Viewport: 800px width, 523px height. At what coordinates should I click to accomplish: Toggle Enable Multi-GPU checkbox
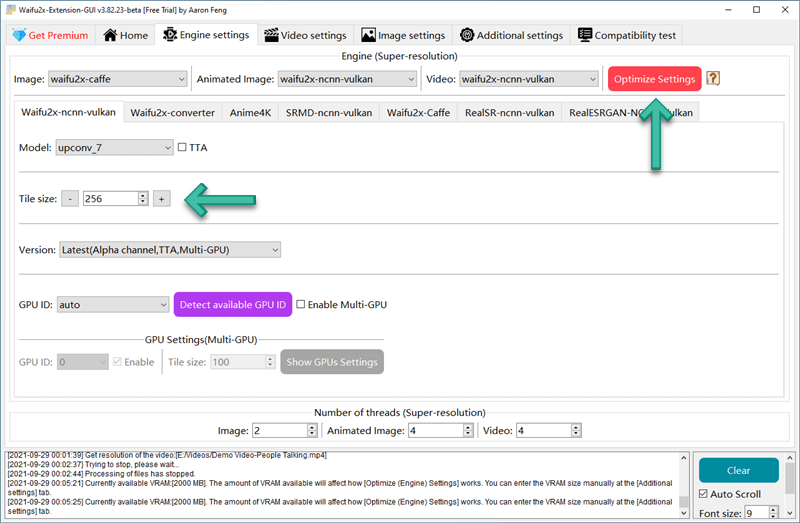point(301,305)
